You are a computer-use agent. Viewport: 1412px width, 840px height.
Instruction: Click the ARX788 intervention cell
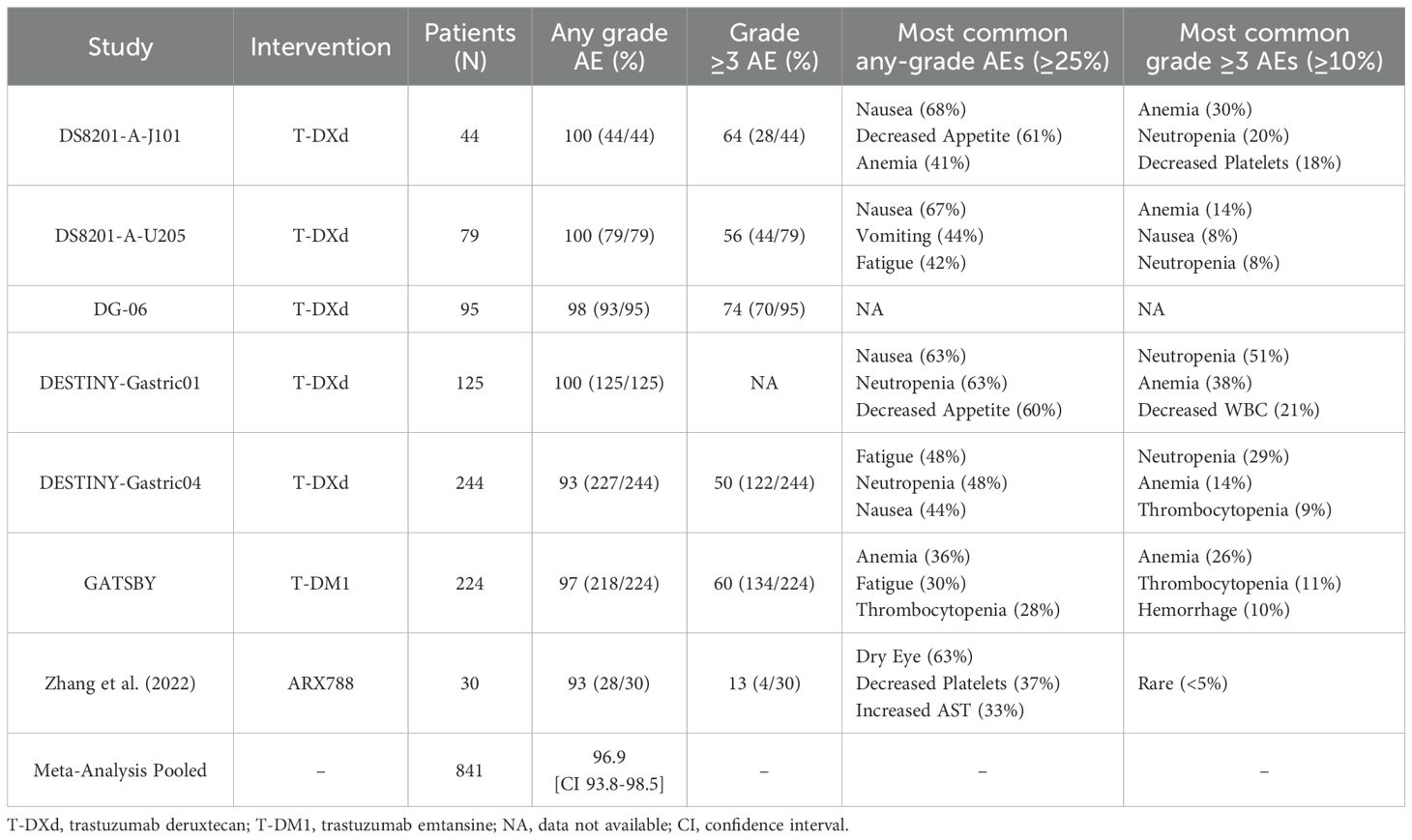(320, 683)
